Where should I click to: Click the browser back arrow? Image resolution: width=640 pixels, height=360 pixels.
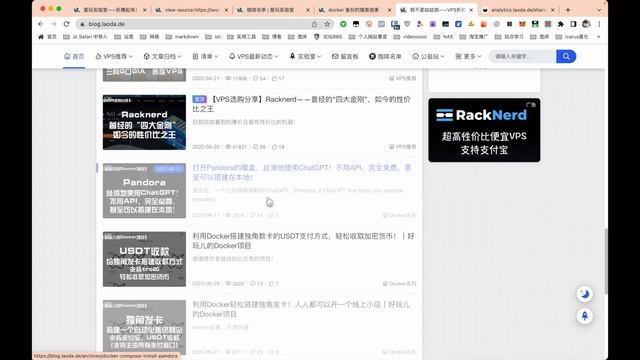41,24
